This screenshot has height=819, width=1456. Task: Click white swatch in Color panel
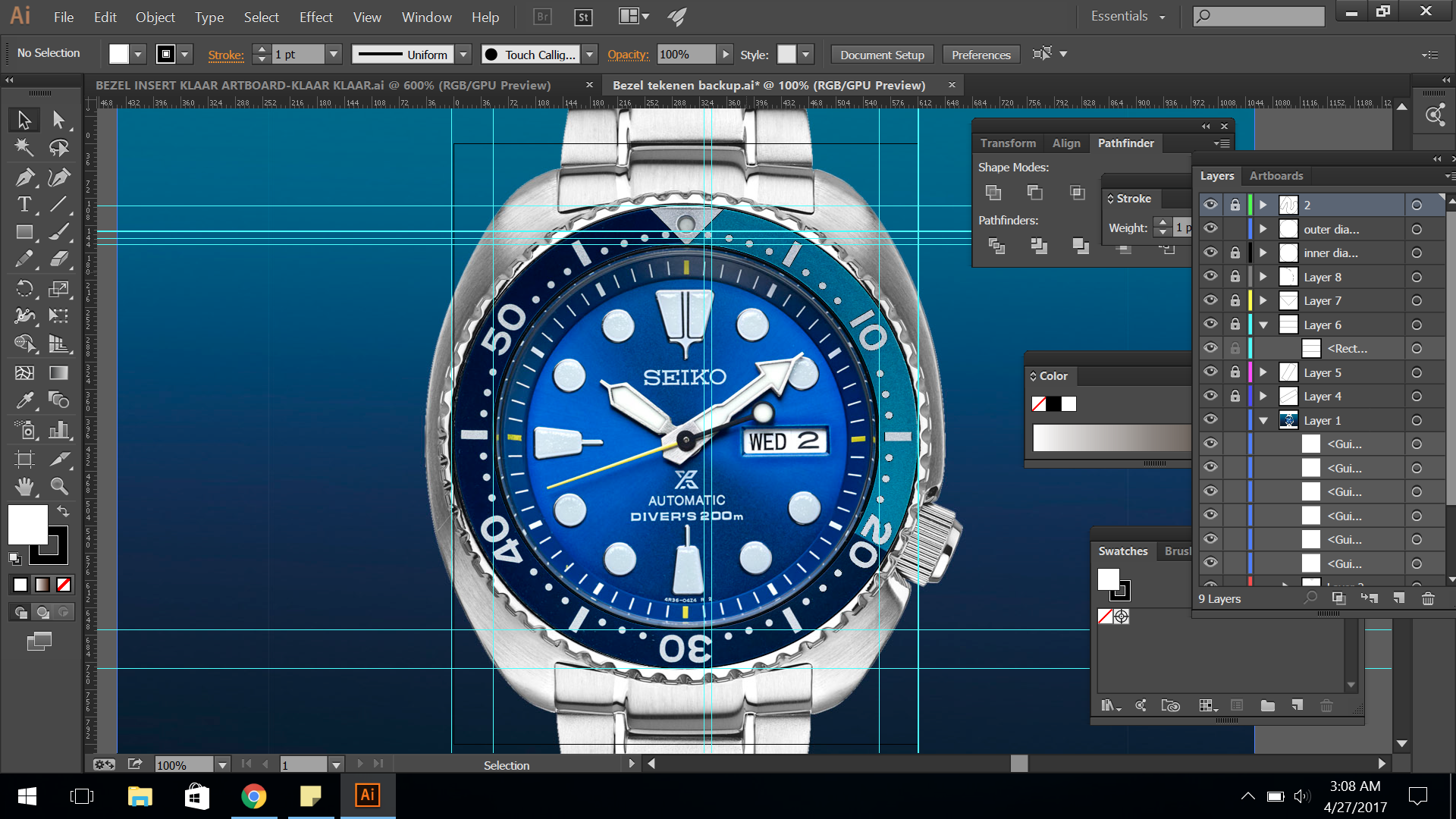tap(1068, 404)
